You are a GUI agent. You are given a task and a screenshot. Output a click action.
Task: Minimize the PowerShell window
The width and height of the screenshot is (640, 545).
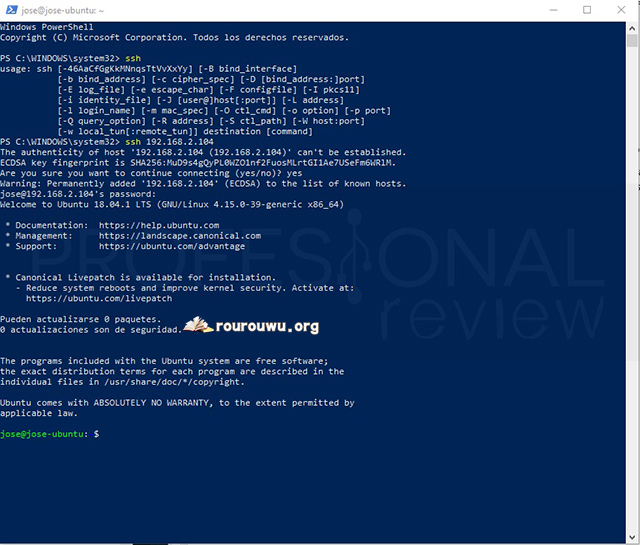[553, 10]
